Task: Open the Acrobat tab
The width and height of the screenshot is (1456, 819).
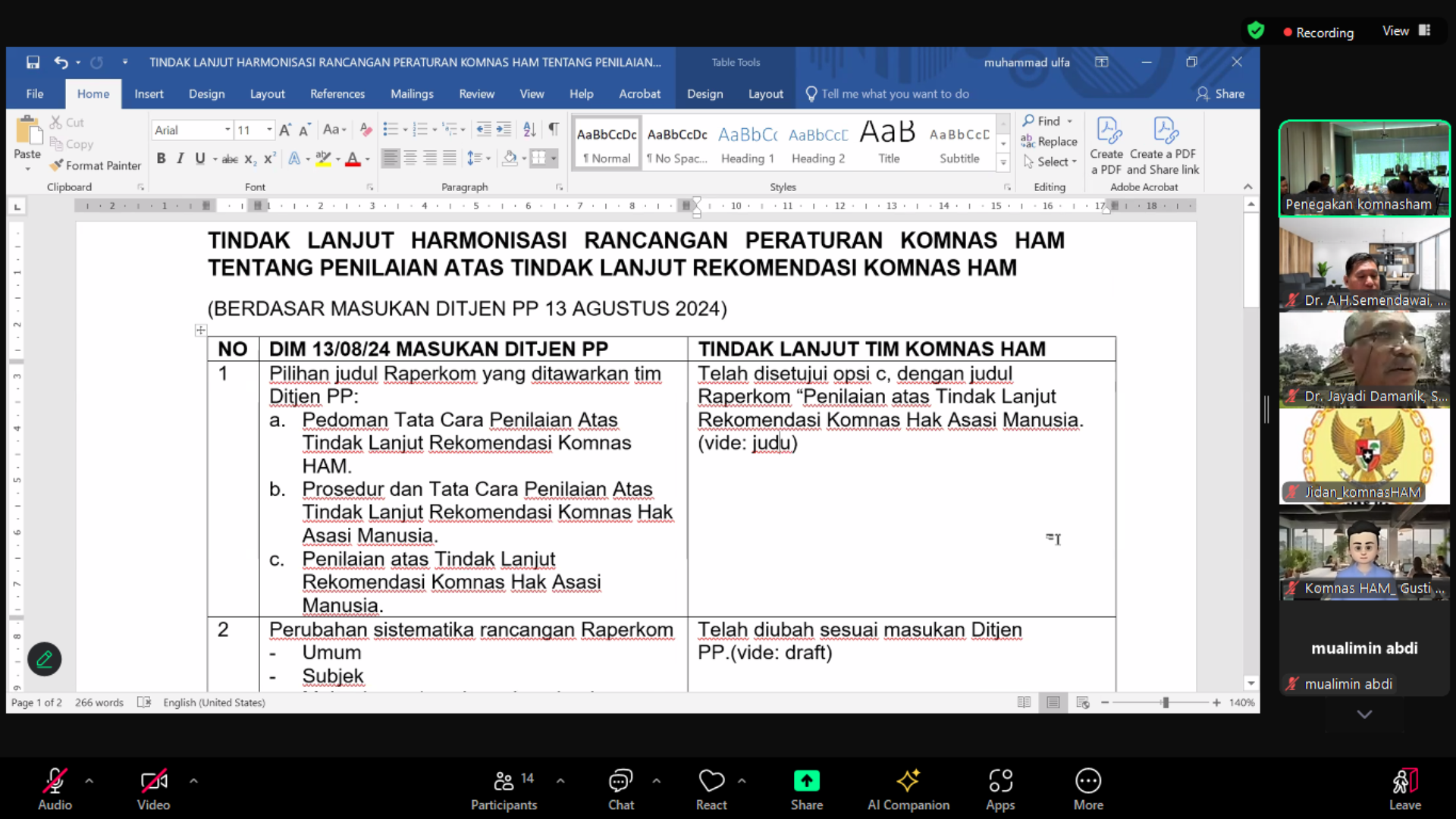Action: [x=639, y=94]
